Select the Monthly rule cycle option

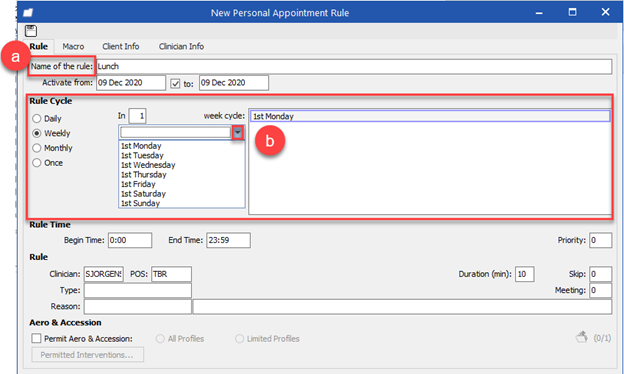[53, 148]
